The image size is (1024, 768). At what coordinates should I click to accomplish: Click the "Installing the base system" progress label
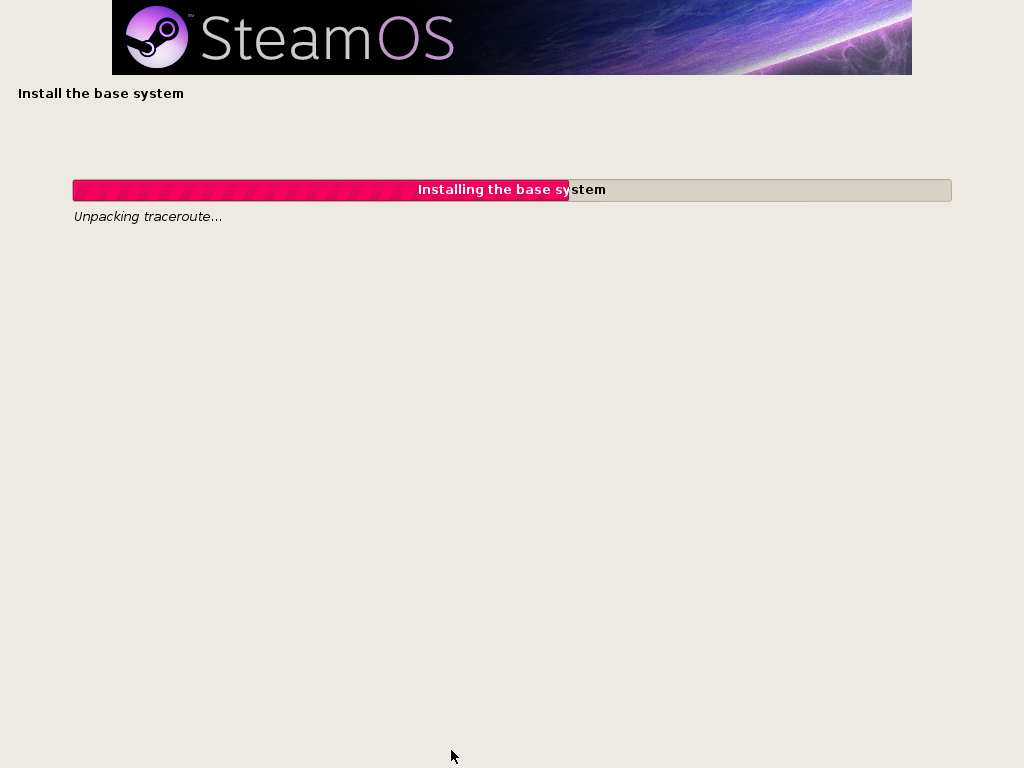(511, 190)
